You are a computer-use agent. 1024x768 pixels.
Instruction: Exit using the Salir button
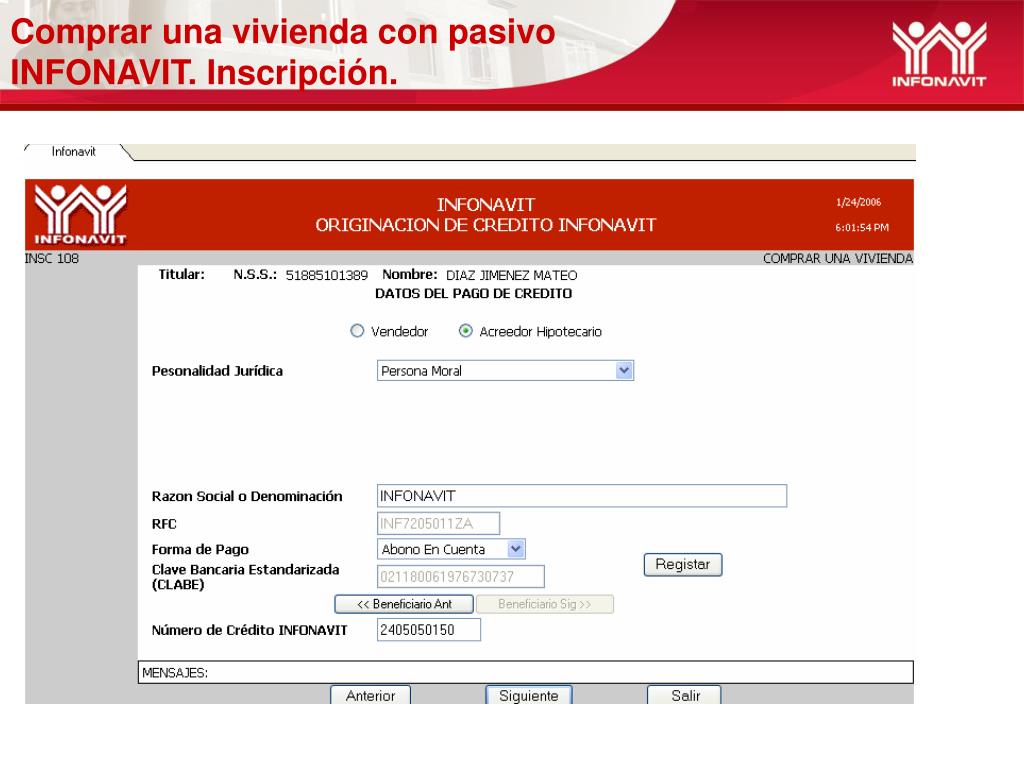tap(684, 695)
